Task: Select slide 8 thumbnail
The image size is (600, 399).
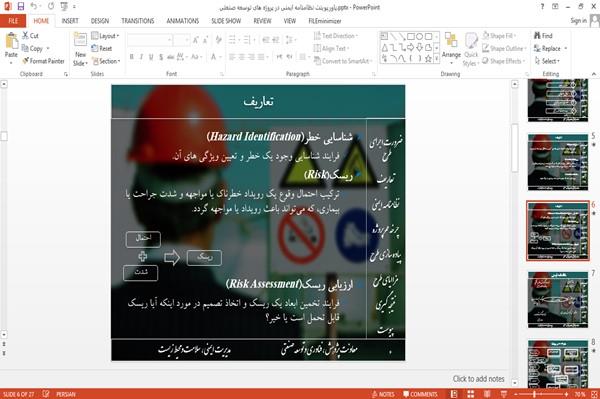Action: coord(558,363)
